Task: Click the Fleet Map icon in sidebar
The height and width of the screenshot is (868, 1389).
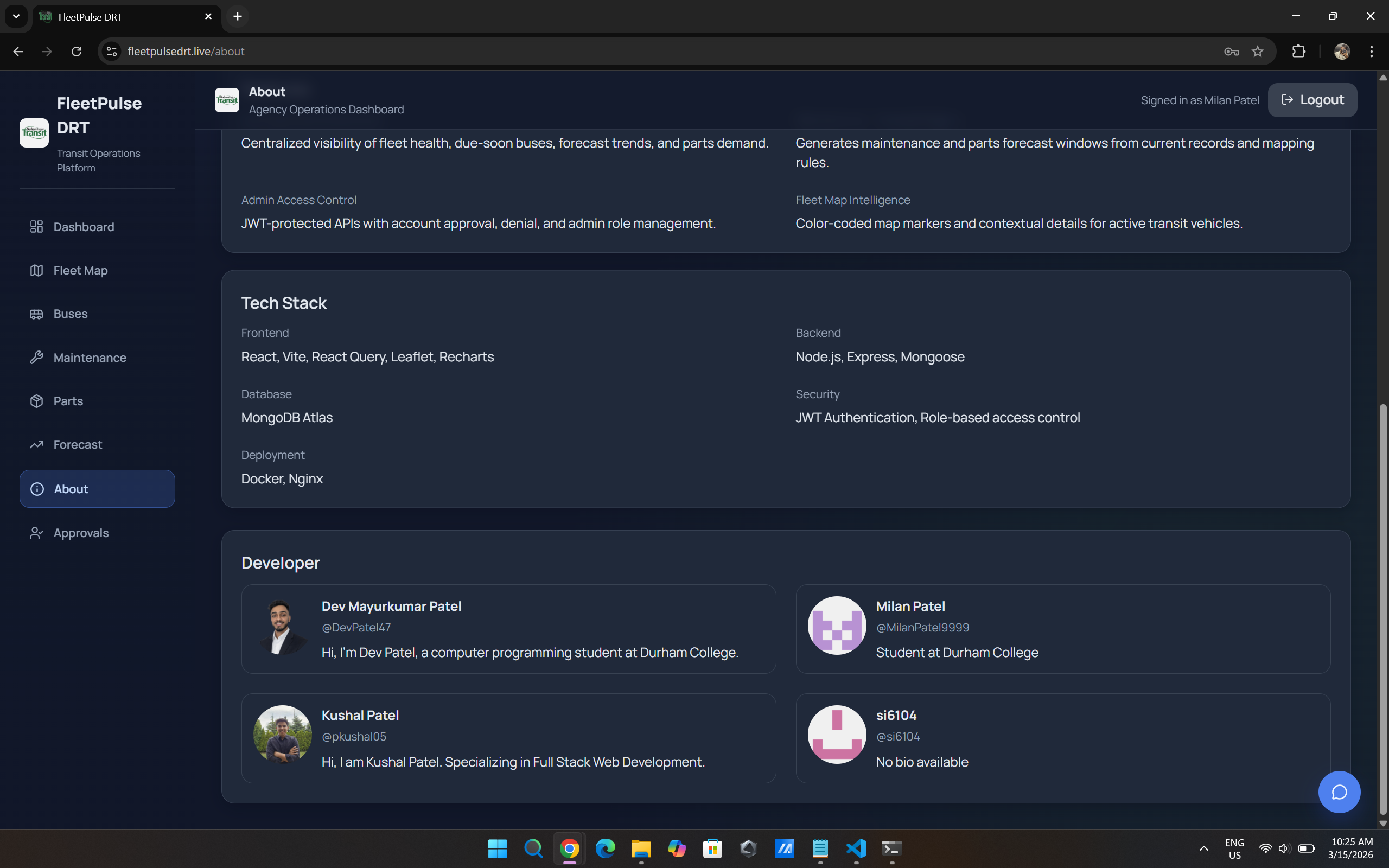Action: pyautogui.click(x=37, y=270)
